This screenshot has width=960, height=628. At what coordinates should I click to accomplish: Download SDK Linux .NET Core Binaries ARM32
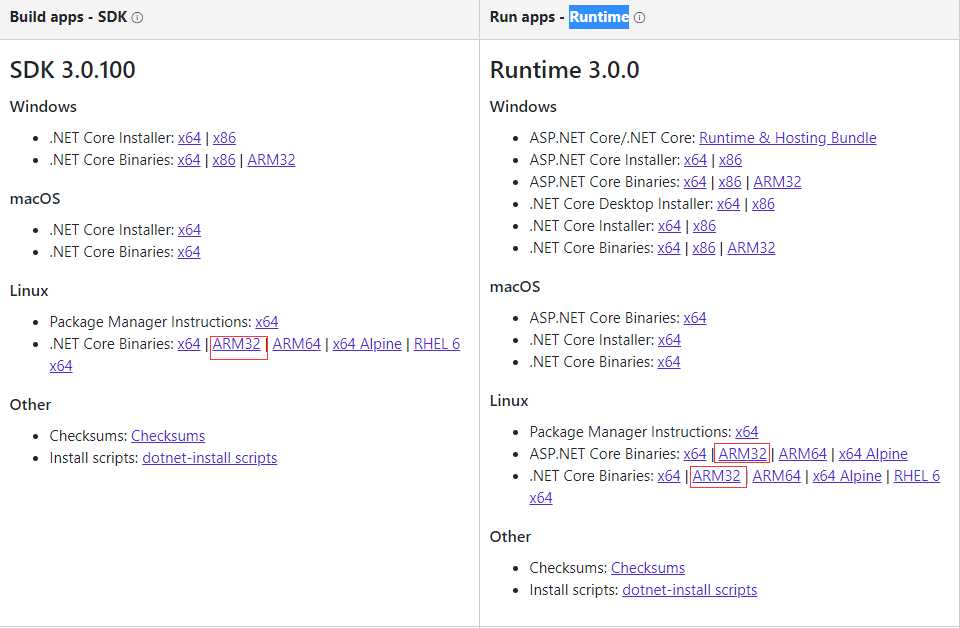[236, 343]
